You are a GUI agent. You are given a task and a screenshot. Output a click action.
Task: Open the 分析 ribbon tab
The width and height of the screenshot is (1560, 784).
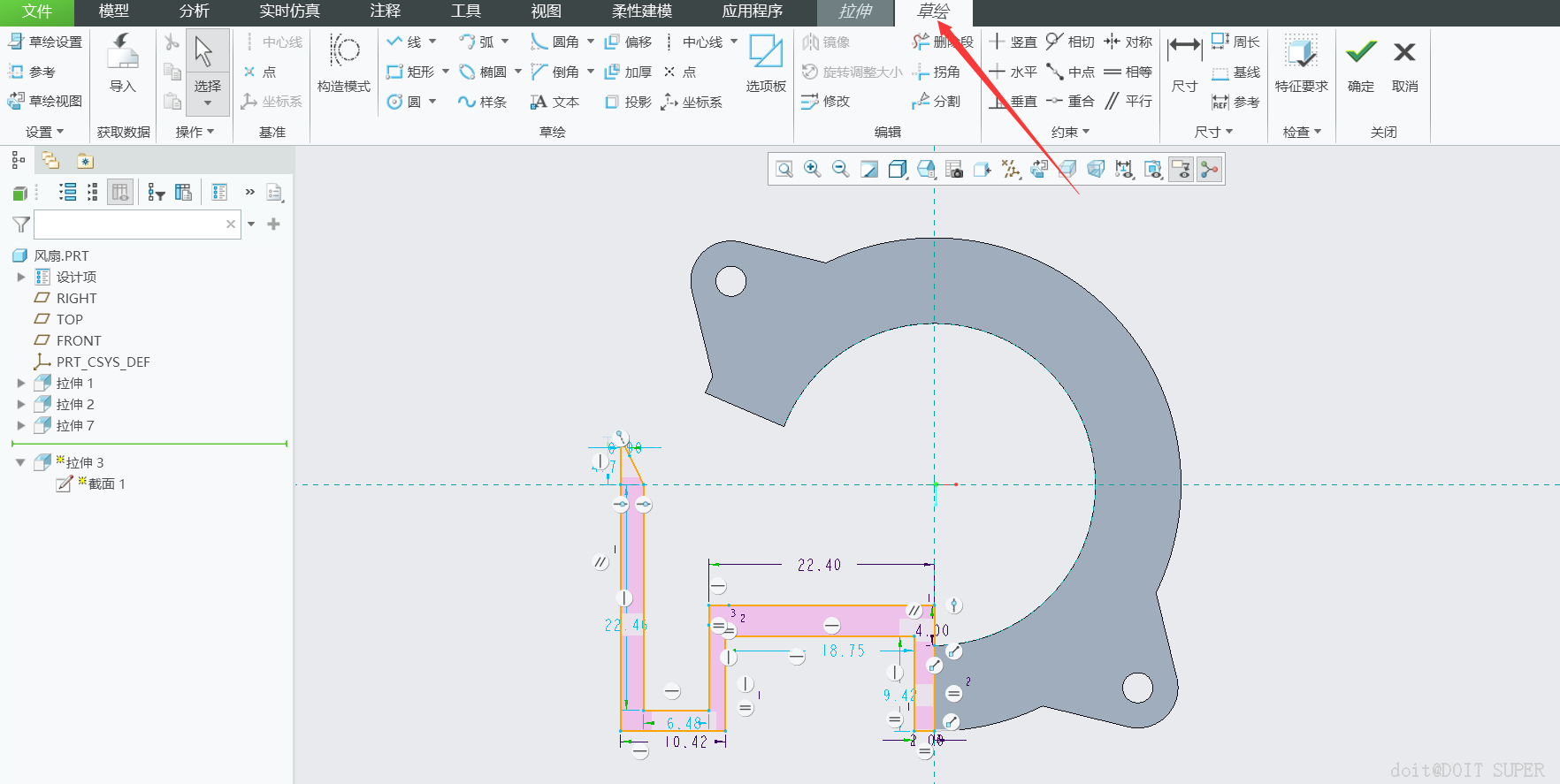pyautogui.click(x=194, y=11)
